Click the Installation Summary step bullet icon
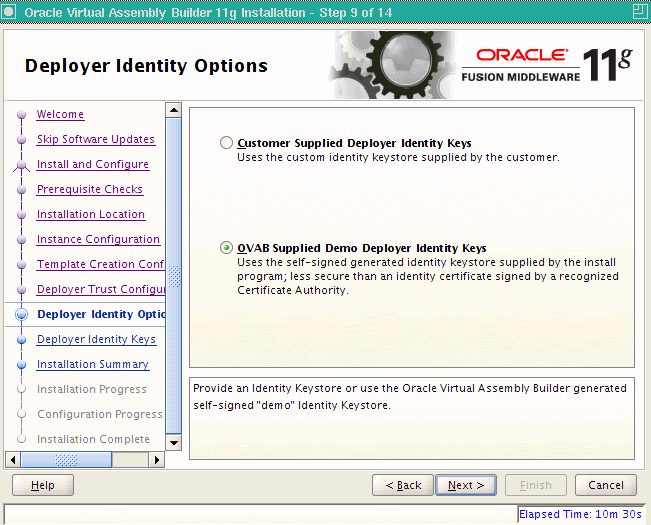 pyautogui.click(x=22, y=364)
